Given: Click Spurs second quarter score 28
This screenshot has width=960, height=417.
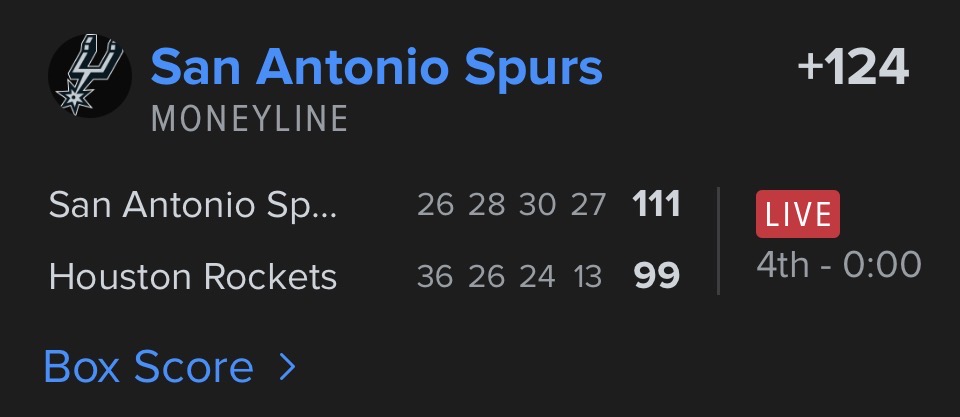Looking at the screenshot, I should point(486,206).
